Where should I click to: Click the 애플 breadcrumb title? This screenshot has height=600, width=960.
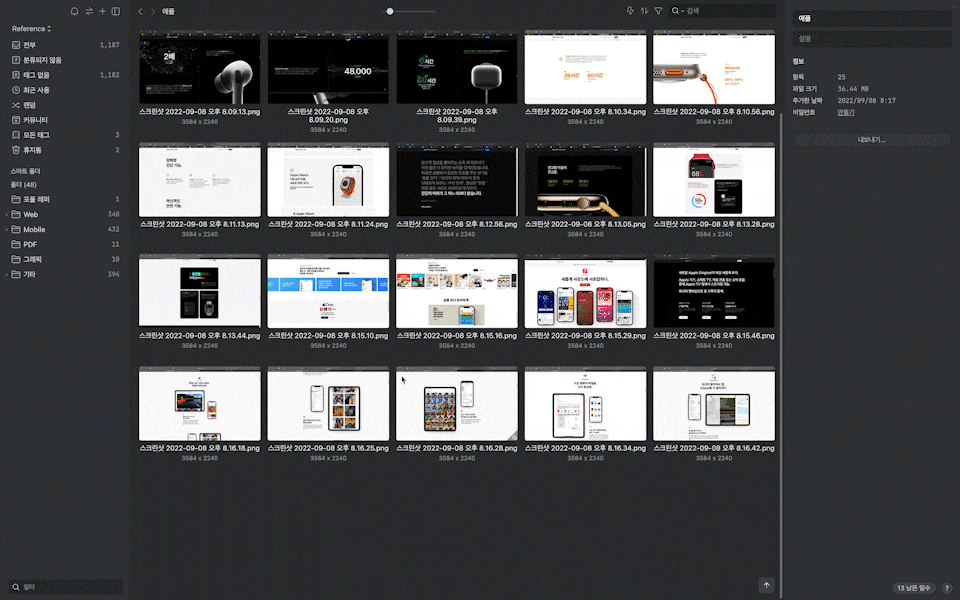[x=168, y=11]
